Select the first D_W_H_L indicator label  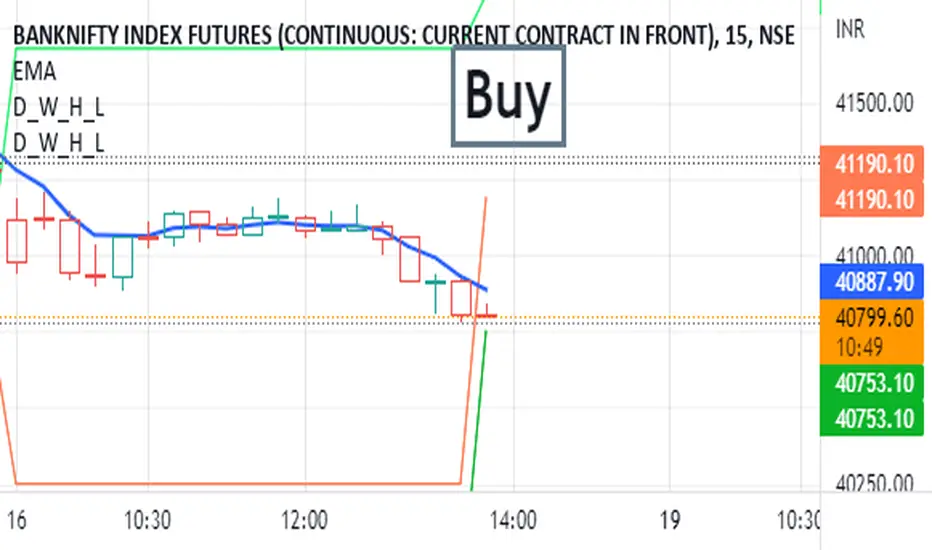(59, 107)
